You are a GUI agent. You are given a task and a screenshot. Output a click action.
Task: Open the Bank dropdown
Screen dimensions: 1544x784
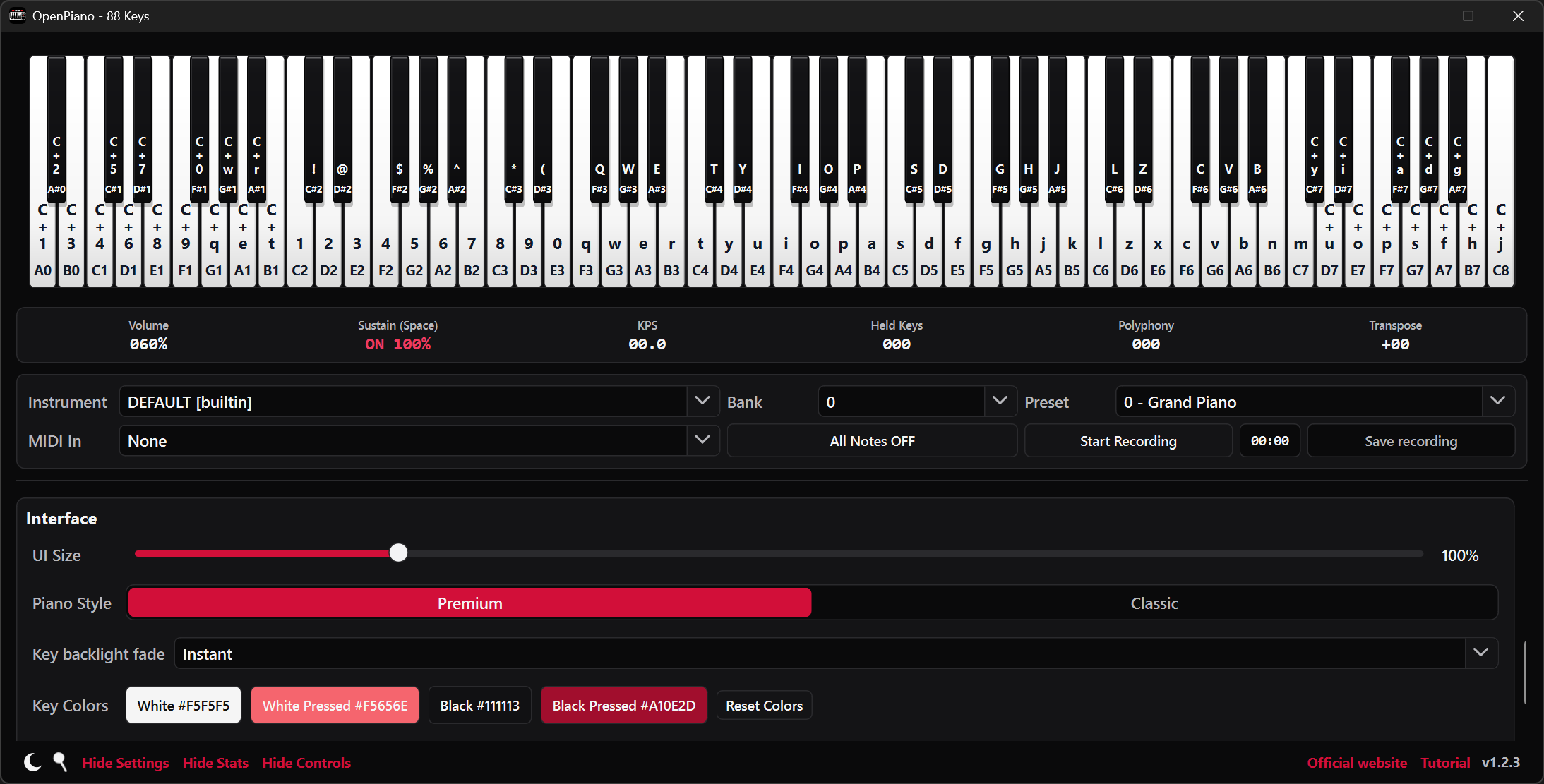(917, 402)
